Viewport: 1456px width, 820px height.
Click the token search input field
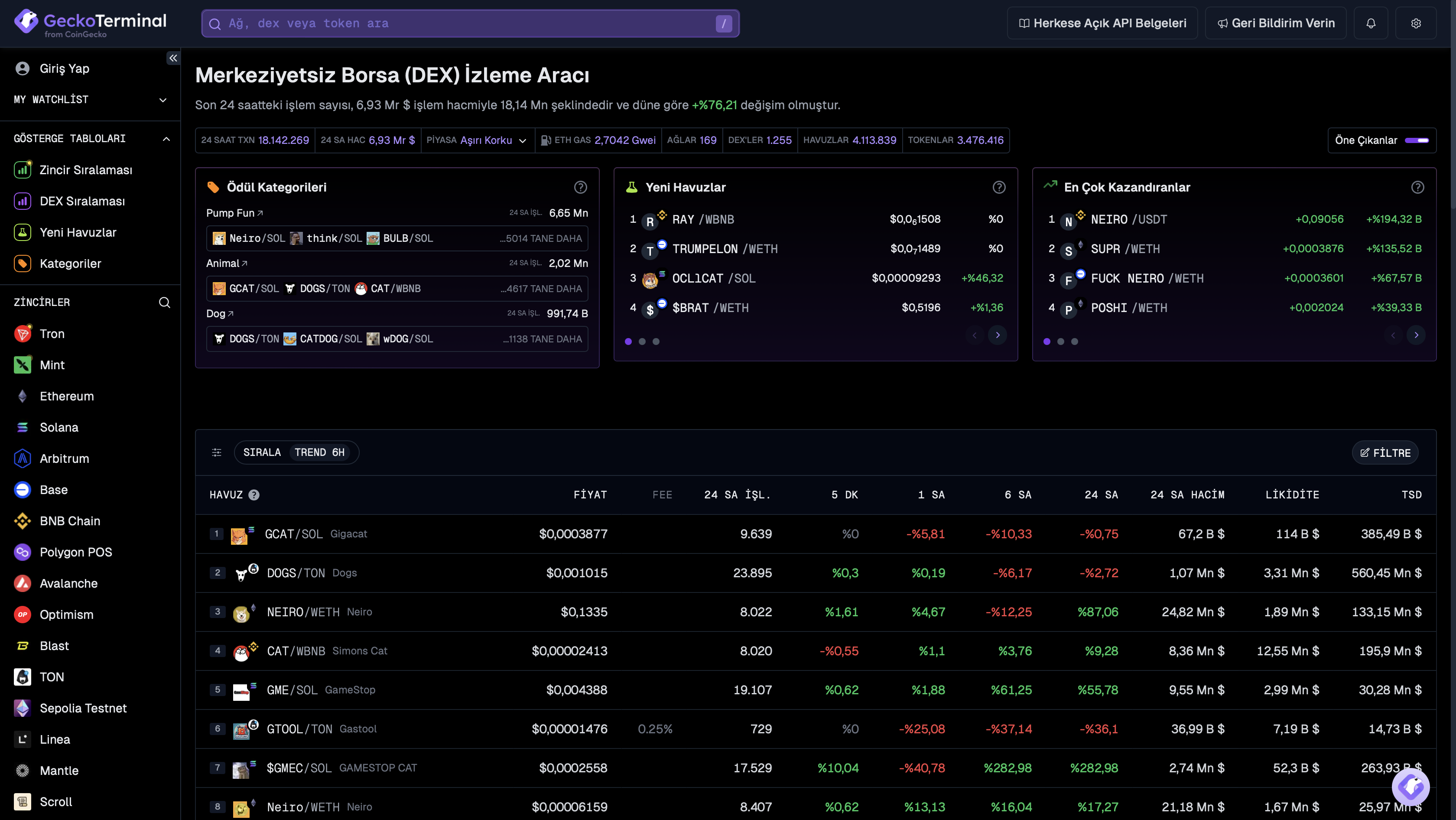click(469, 23)
